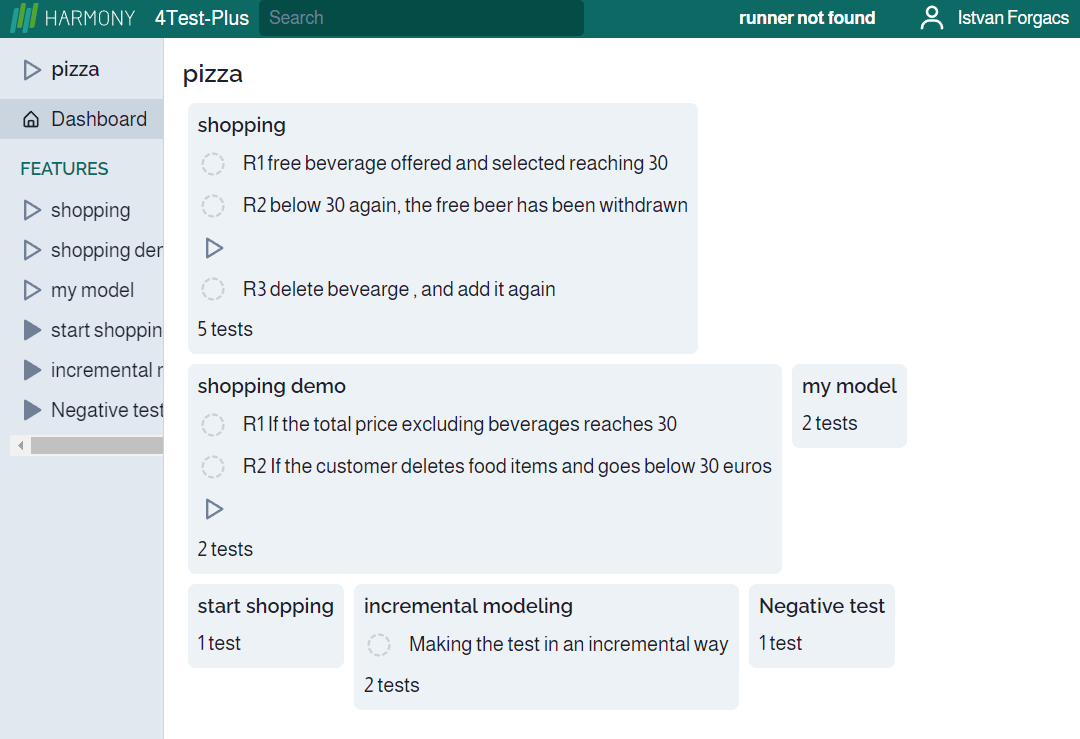Click the Dashboard home icon
This screenshot has height=739, width=1080.
tap(32, 120)
